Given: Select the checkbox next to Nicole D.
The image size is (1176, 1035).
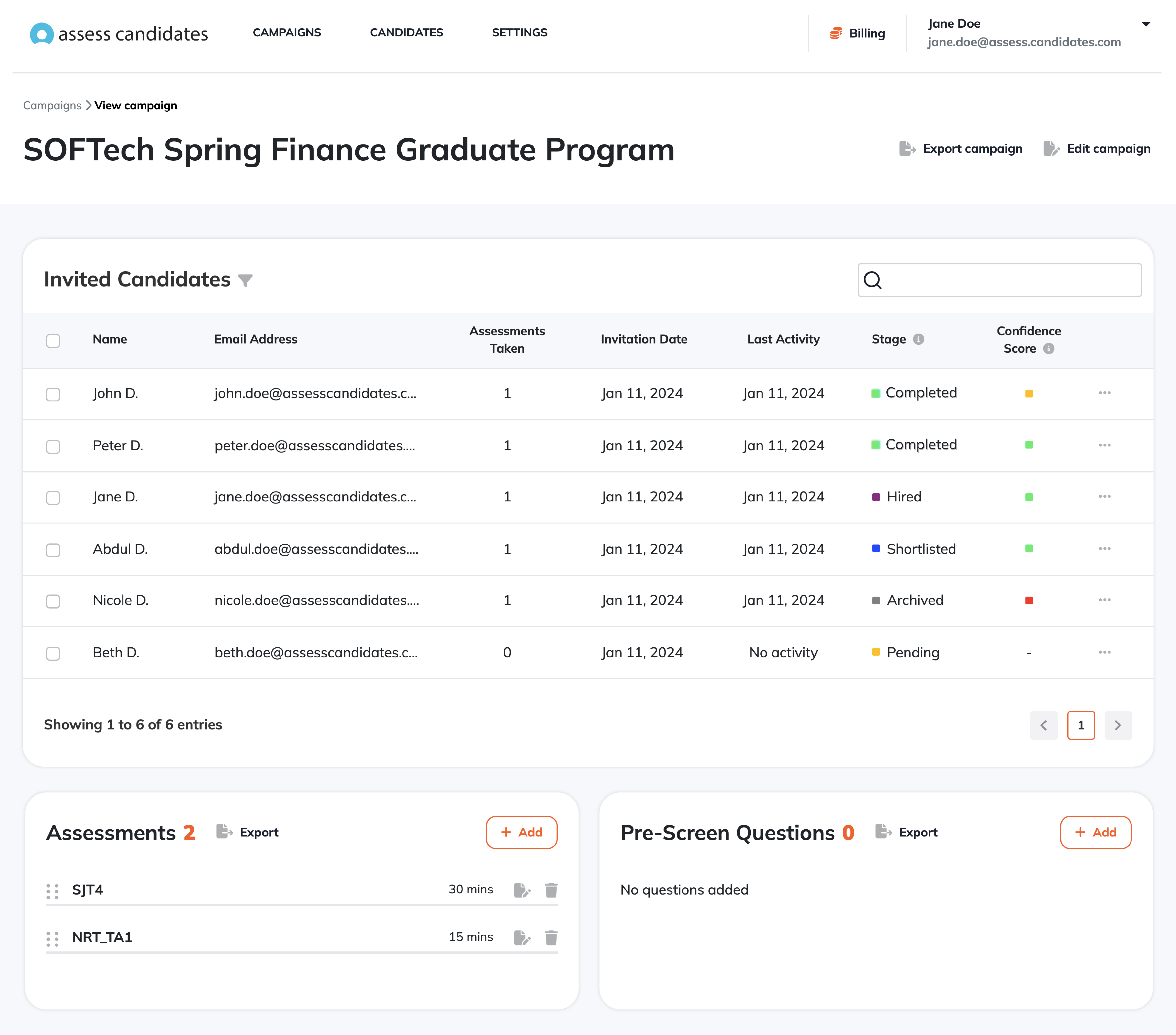Looking at the screenshot, I should pyautogui.click(x=53, y=601).
